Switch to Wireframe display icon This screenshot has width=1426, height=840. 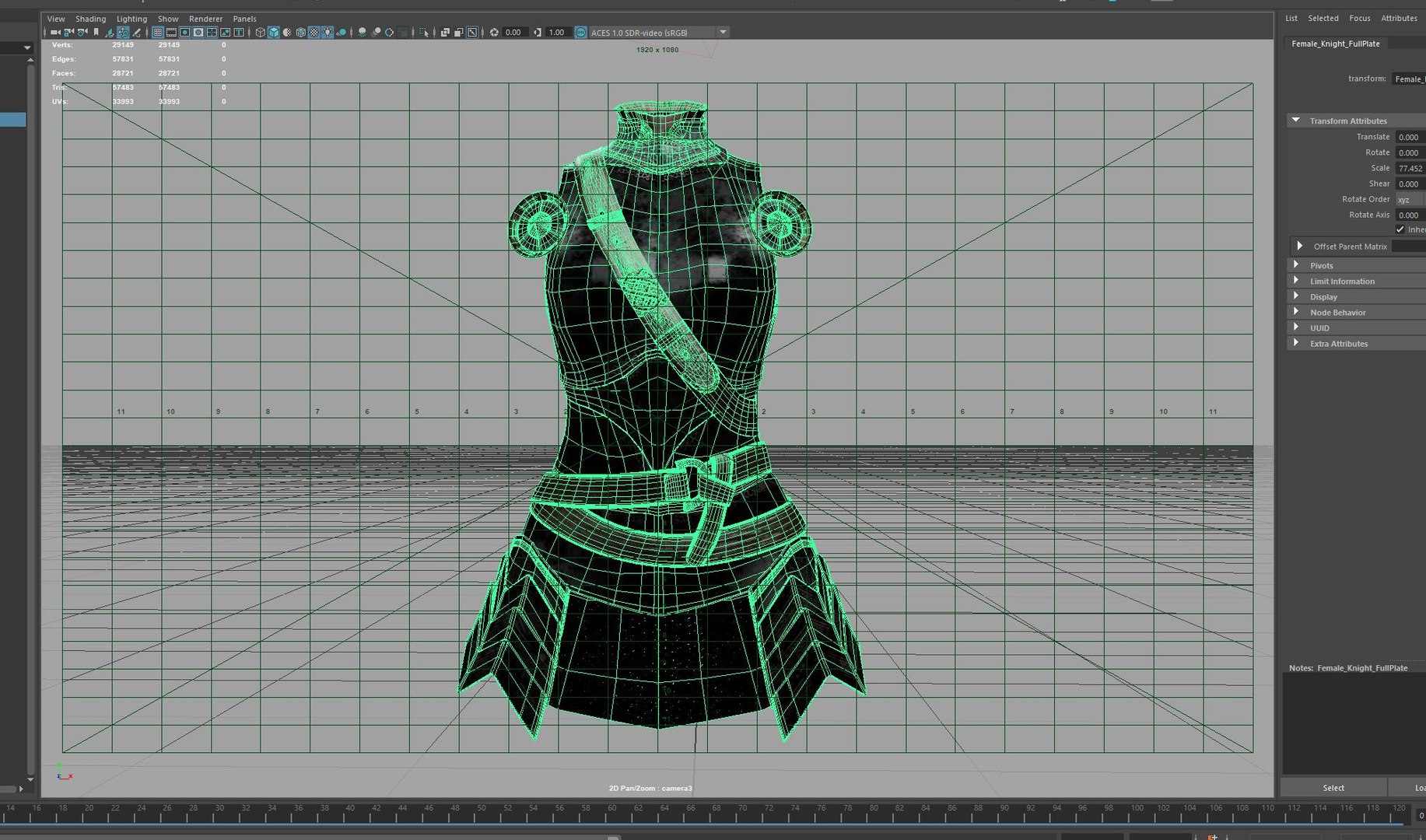(x=261, y=32)
